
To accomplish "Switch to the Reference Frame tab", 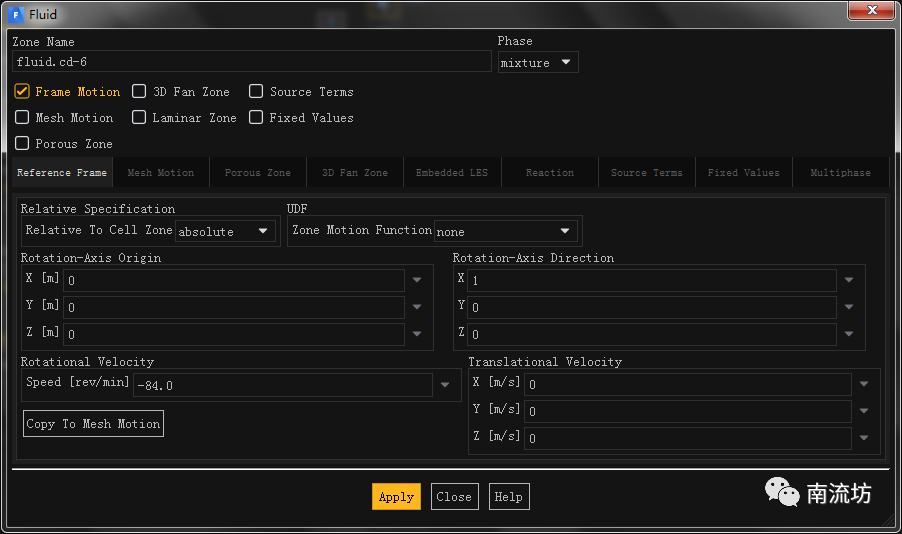I will point(62,173).
